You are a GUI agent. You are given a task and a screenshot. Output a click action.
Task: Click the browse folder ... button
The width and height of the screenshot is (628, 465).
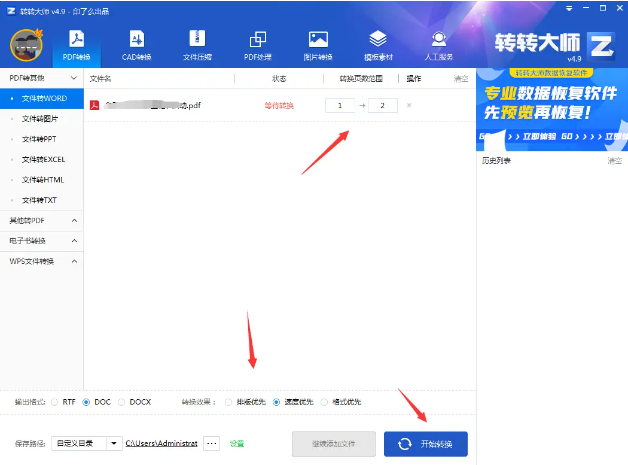211,443
